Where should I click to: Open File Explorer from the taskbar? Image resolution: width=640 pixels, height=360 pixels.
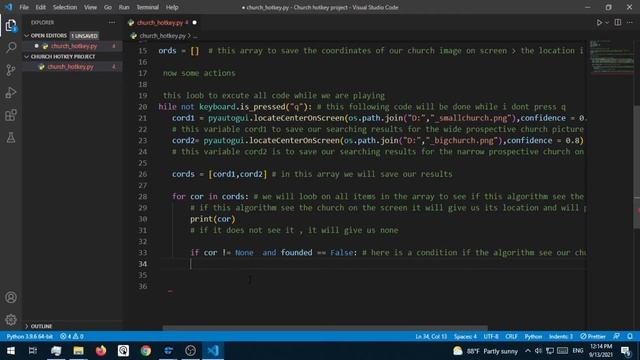pos(78,351)
